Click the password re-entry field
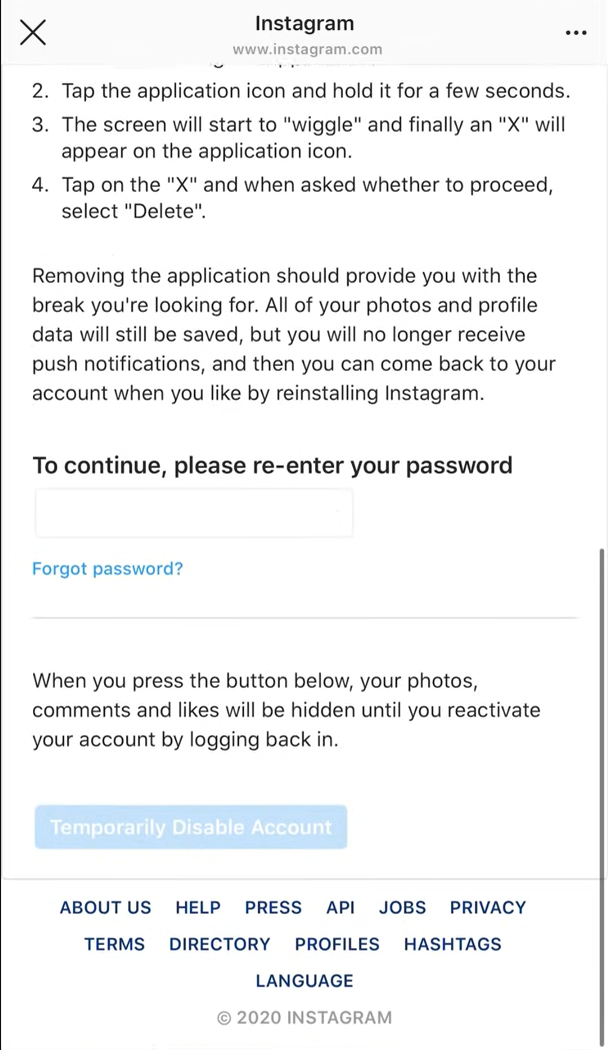608x1050 pixels. click(194, 514)
